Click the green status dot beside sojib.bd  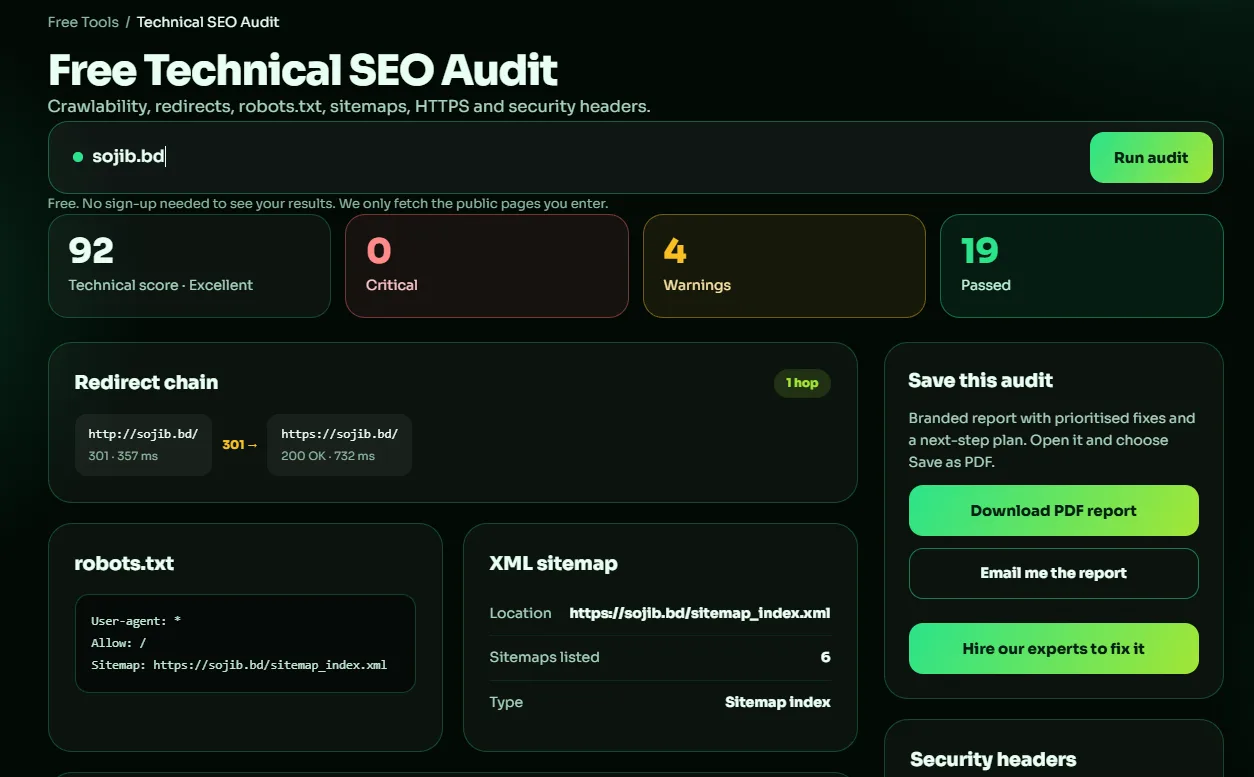pyautogui.click(x=78, y=157)
